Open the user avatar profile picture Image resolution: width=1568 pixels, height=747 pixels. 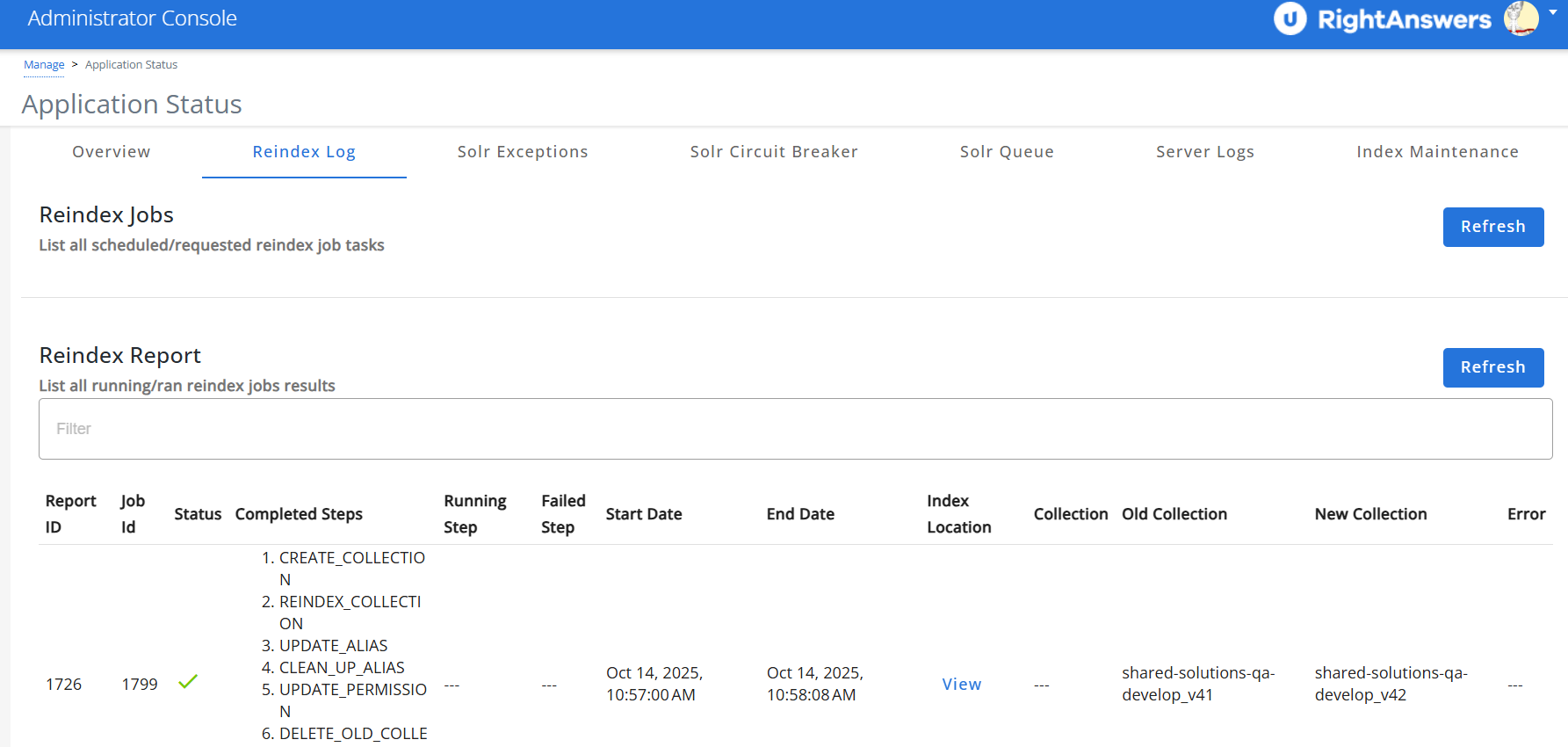point(1521,18)
